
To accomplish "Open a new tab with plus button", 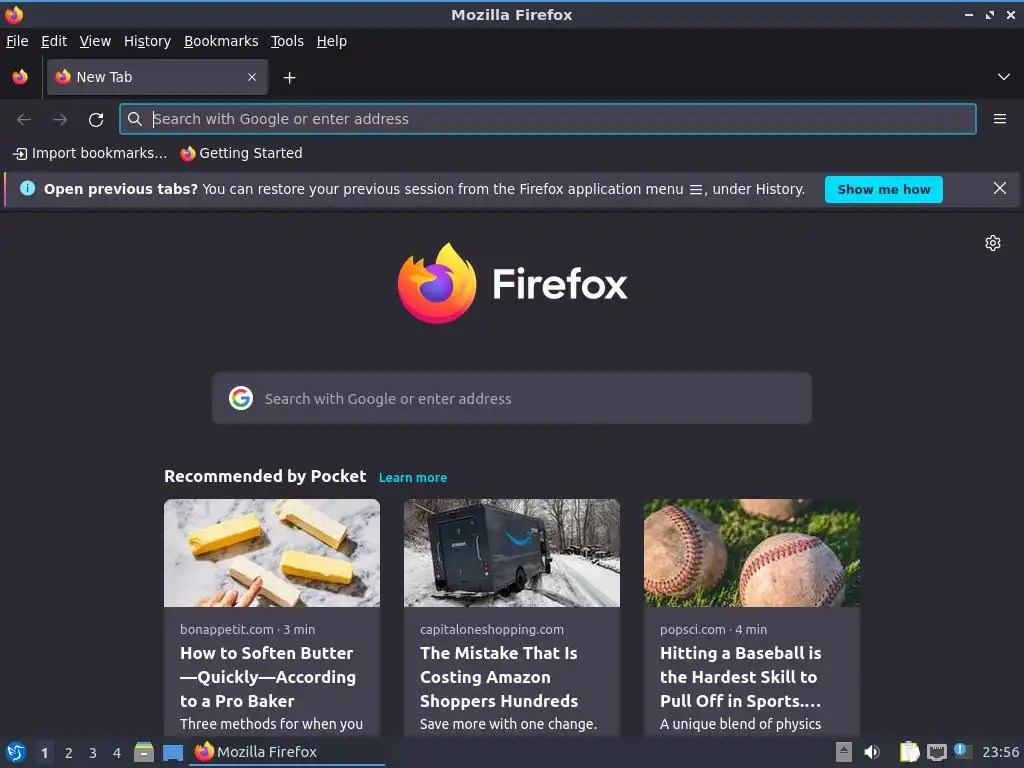I will 289,78.
